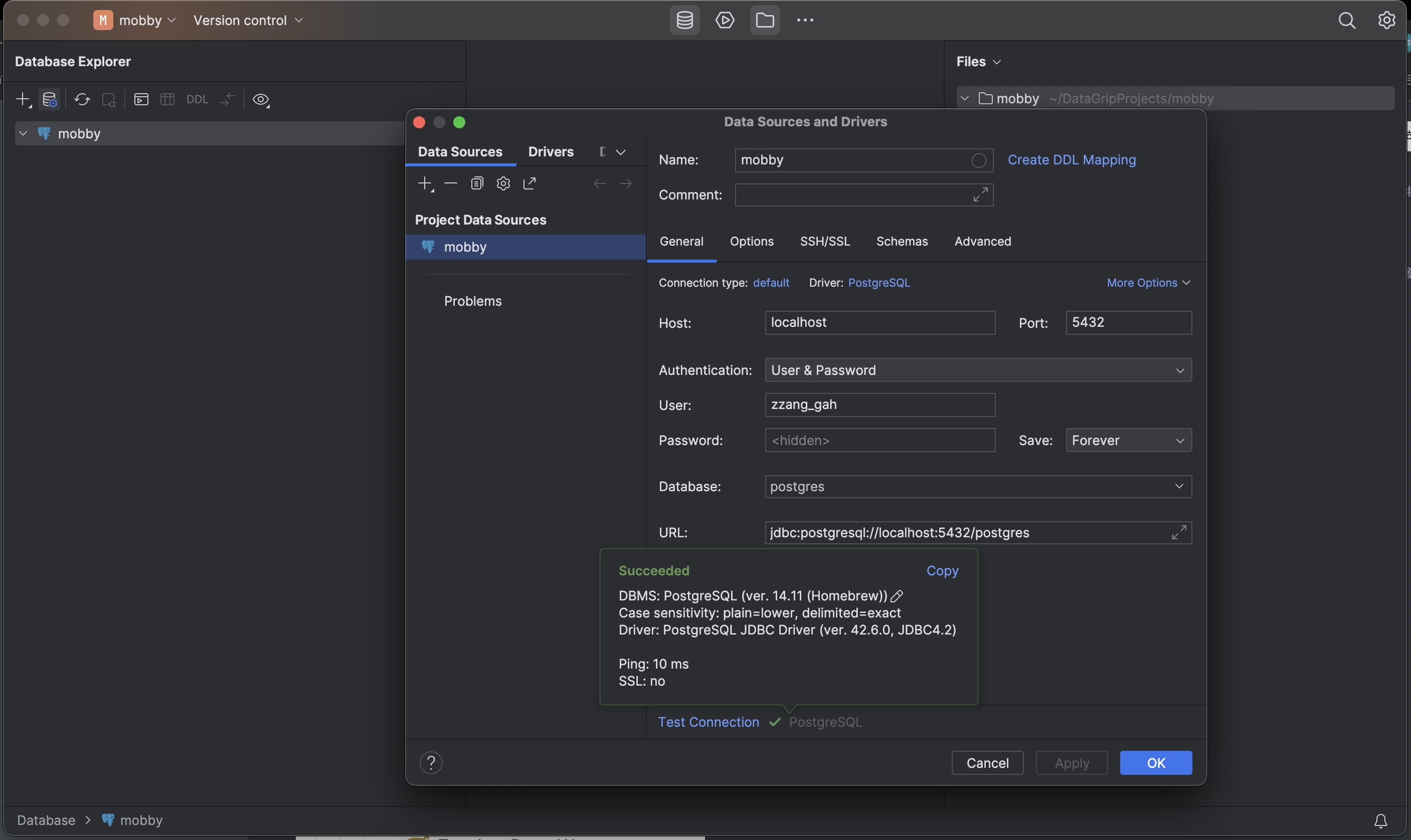The image size is (1411, 840).
Task: Click the Test Connection link
Action: [x=708, y=722]
